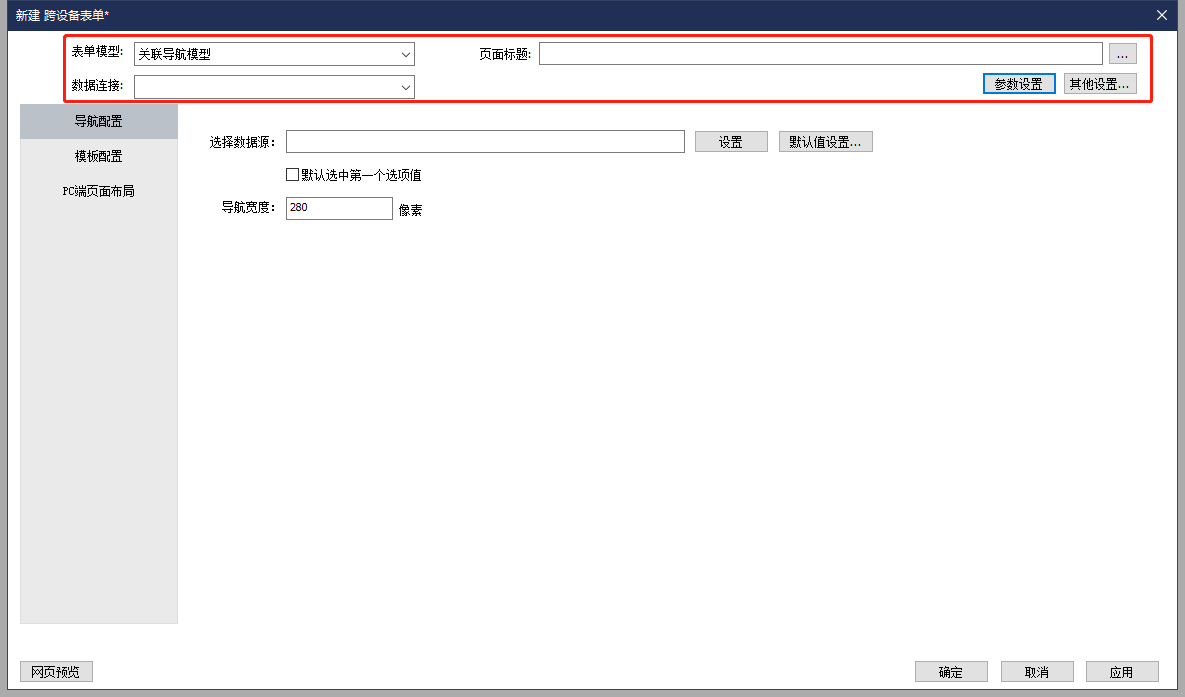Launch 网页预览 at bottom left
Screen dimensions: 1185x697
click(56, 672)
